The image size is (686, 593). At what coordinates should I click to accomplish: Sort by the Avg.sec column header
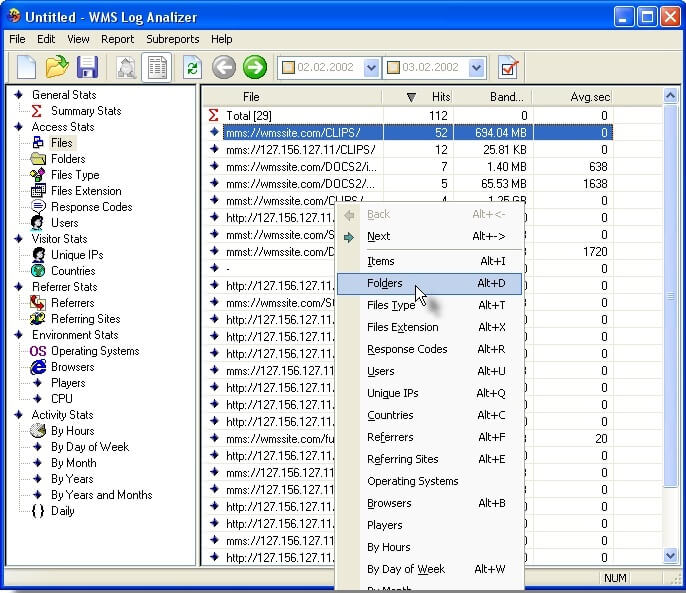click(572, 97)
